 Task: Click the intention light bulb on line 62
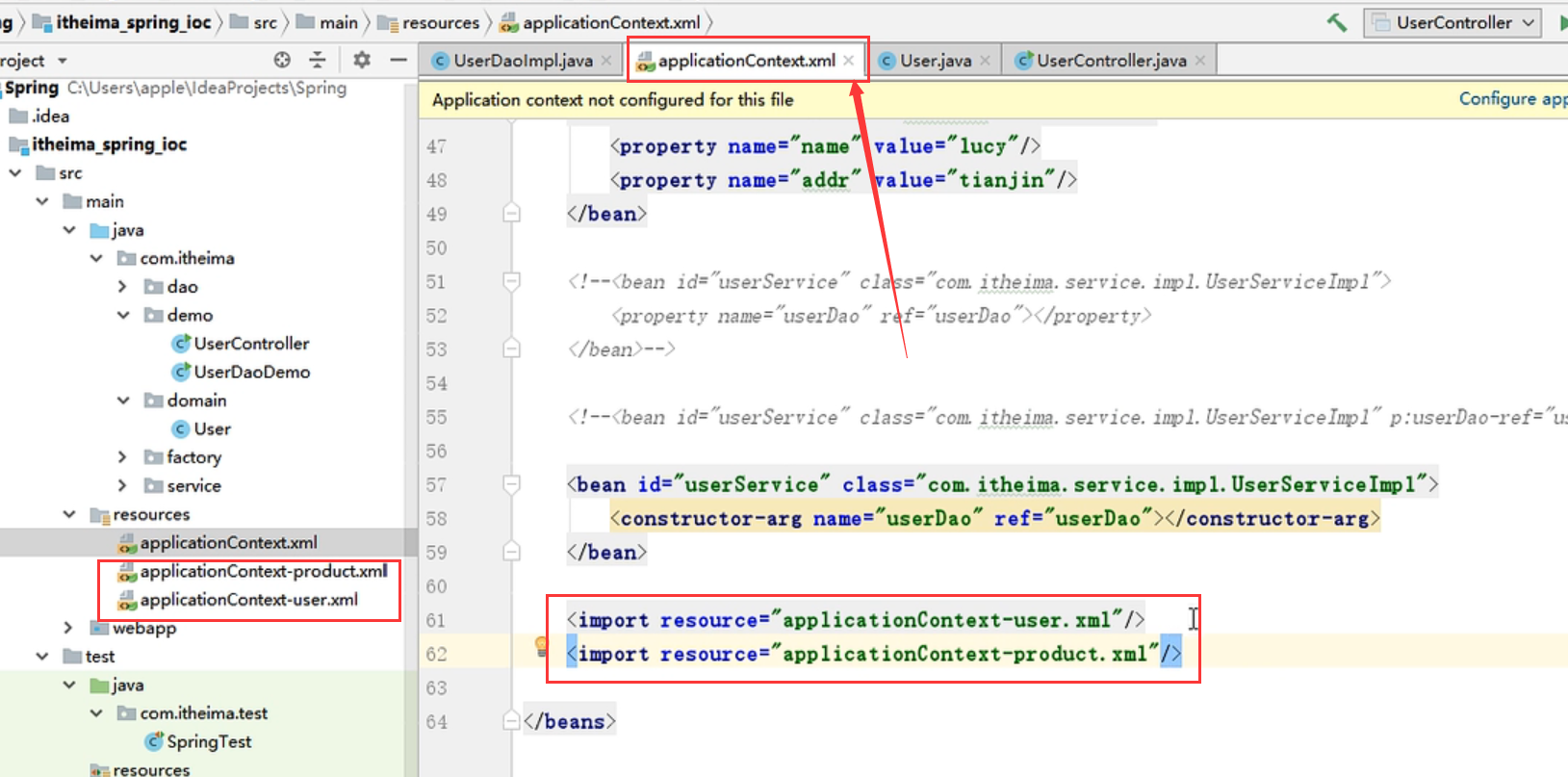pos(542,647)
